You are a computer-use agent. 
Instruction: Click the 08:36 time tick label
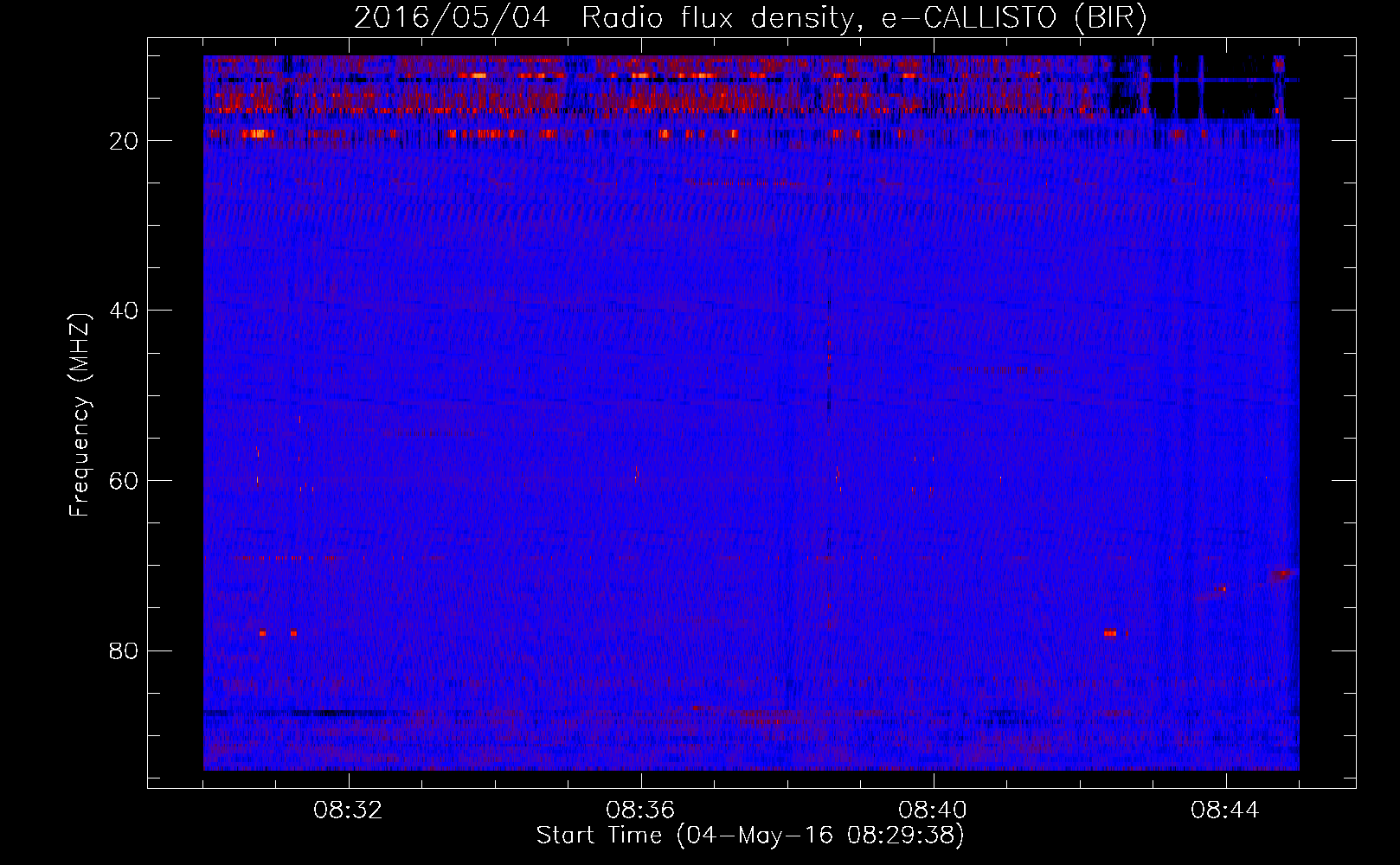click(x=641, y=811)
